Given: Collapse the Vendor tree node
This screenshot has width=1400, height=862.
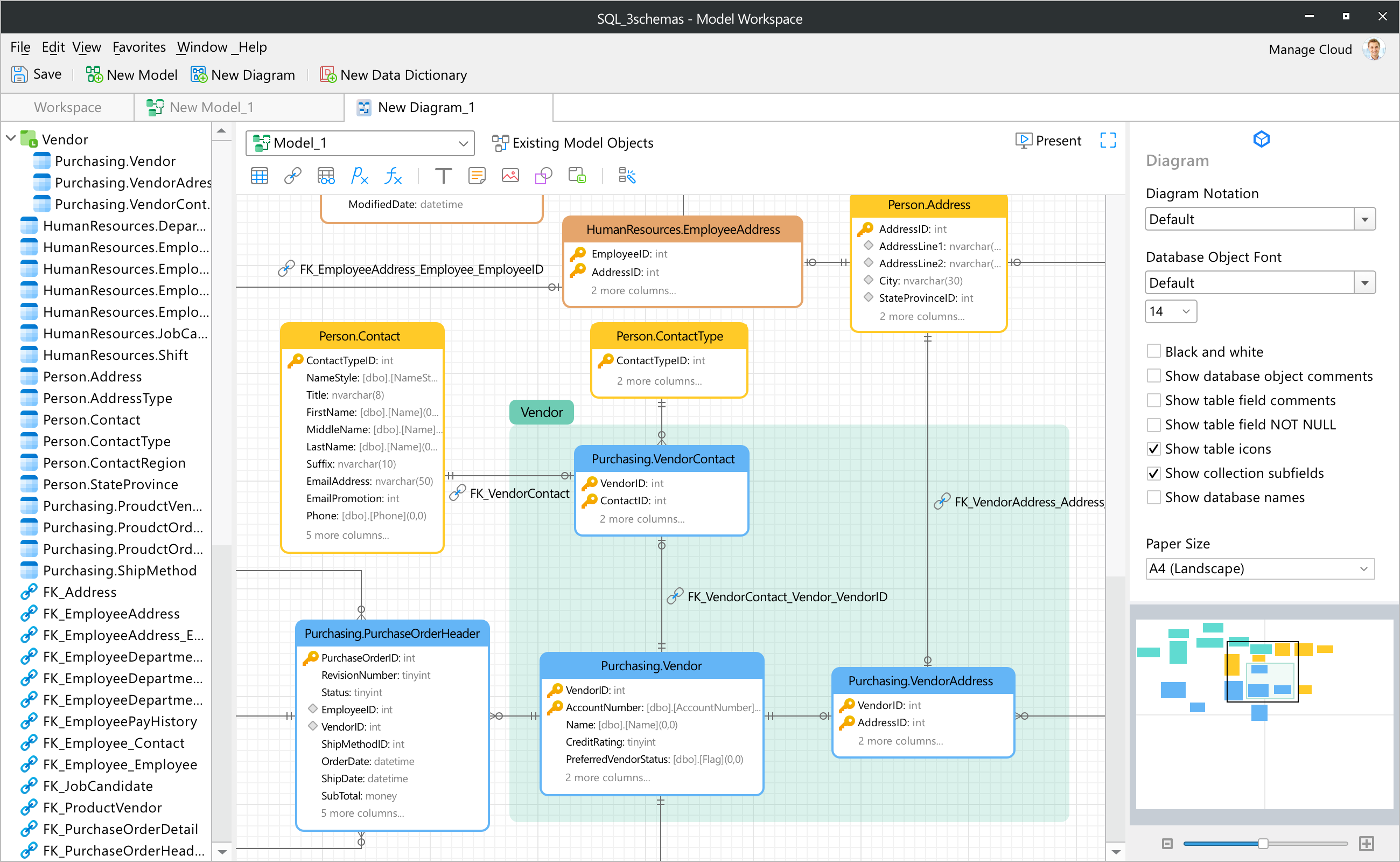Looking at the screenshot, I should tap(10, 138).
